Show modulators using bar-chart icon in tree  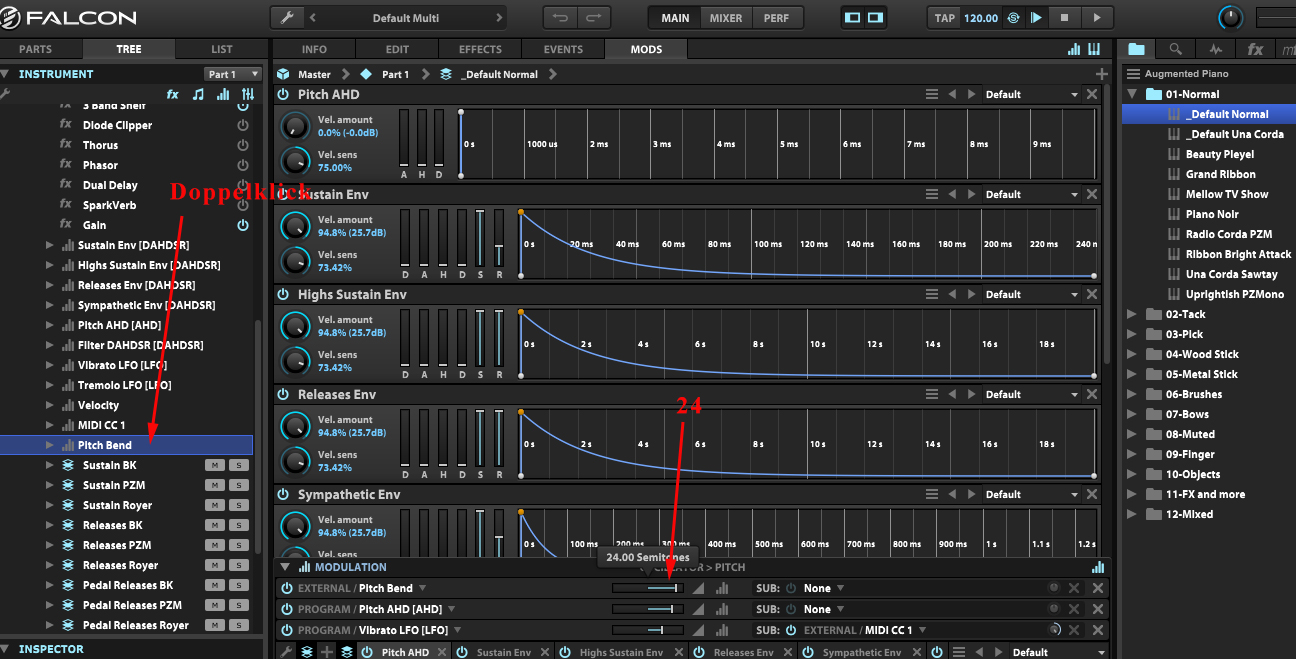coord(223,94)
